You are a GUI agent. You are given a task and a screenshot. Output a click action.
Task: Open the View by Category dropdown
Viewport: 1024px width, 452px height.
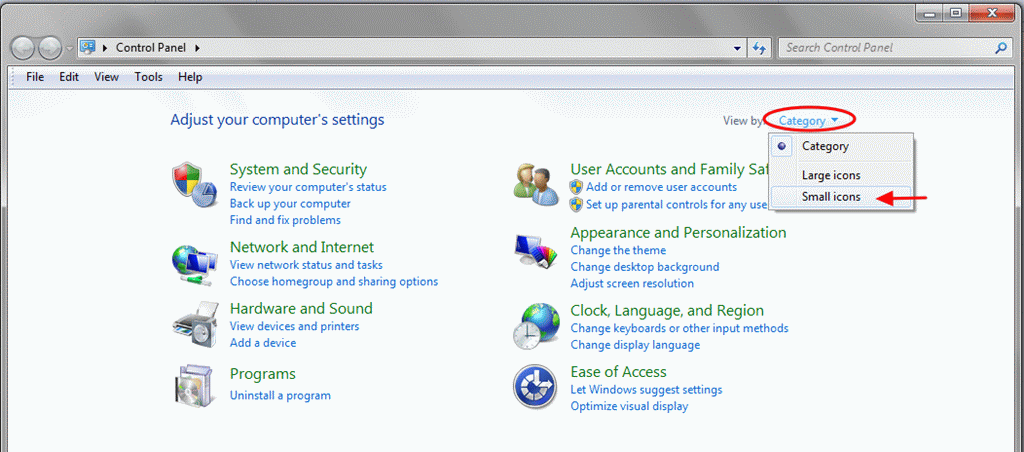pos(808,120)
